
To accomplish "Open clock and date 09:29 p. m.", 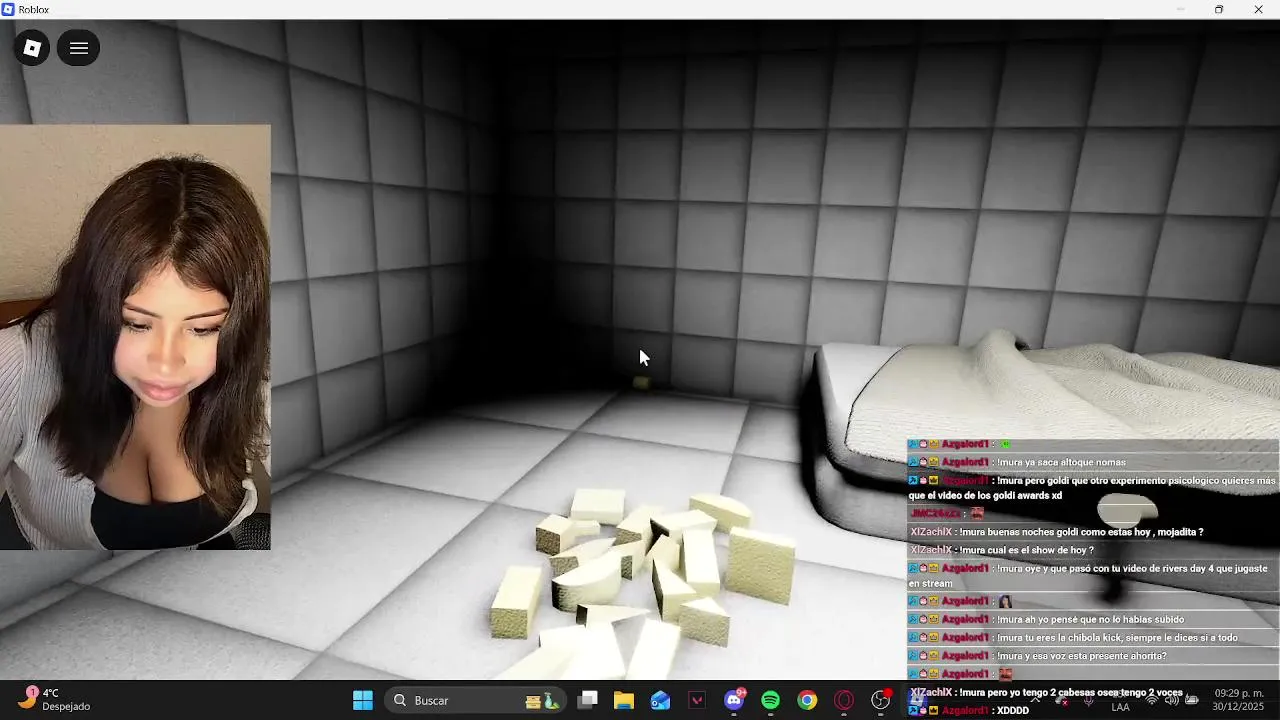I will click(1238, 700).
